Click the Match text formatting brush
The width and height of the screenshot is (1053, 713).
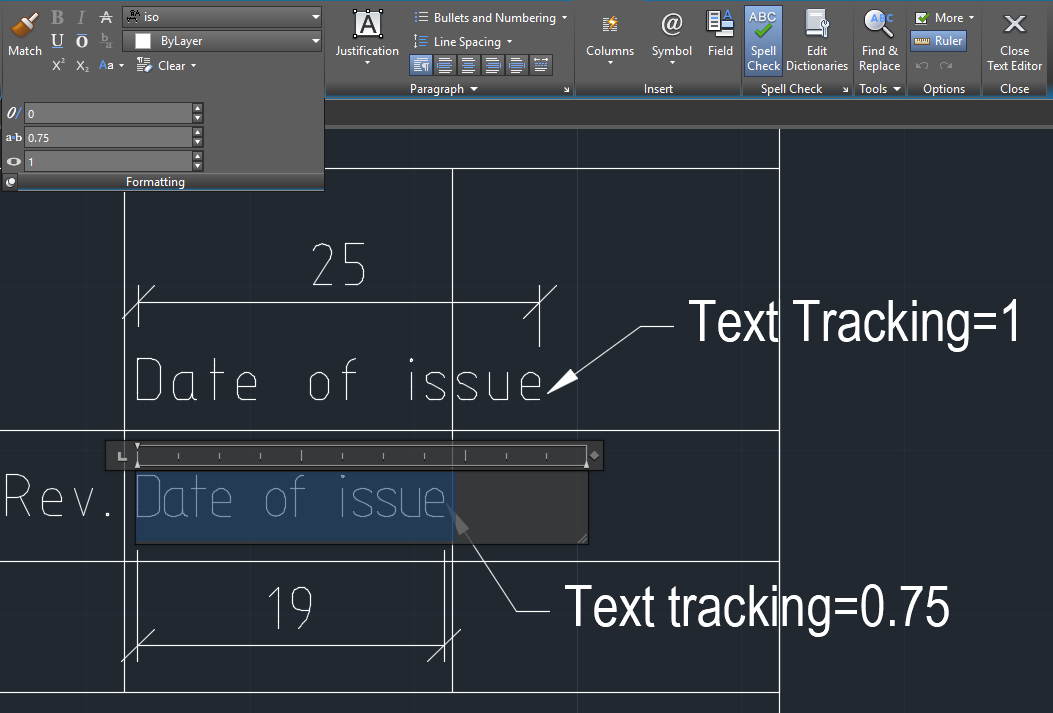(25, 33)
